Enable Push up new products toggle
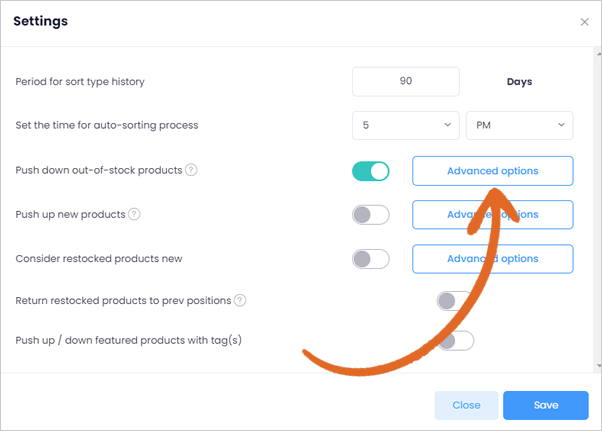The height and width of the screenshot is (431, 602). pyautogui.click(x=370, y=215)
